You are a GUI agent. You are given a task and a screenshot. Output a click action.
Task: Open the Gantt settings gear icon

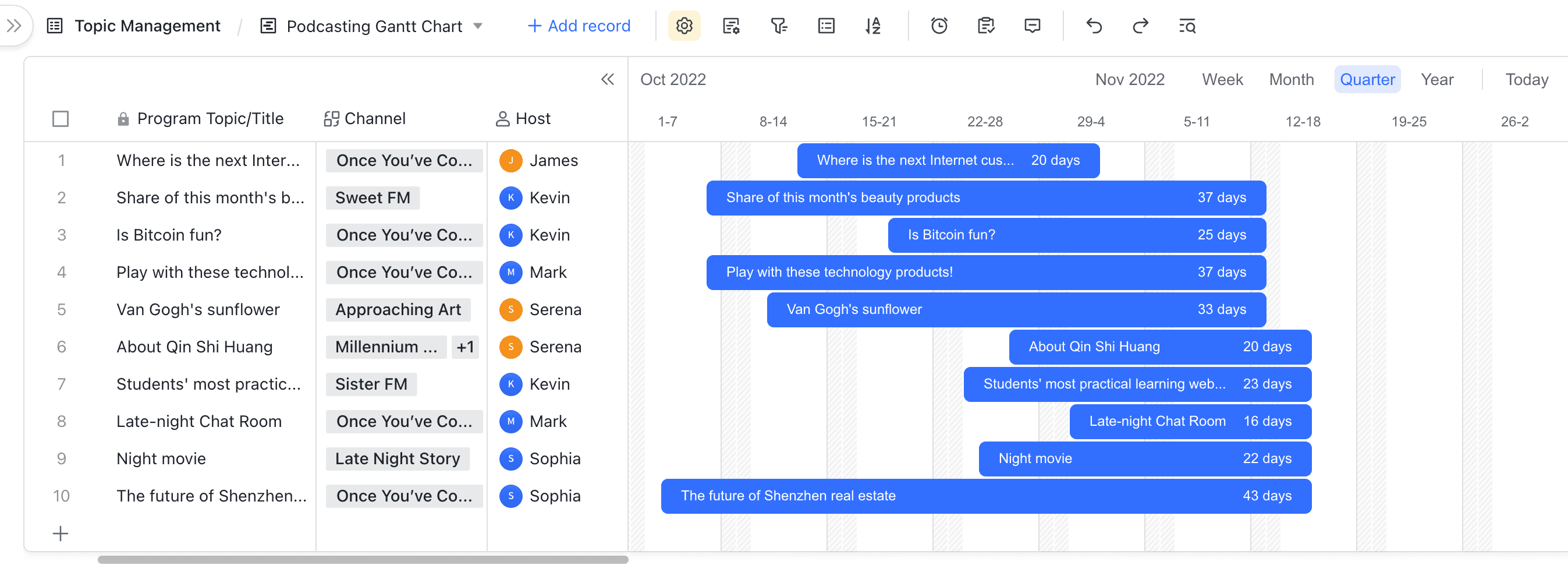point(683,26)
